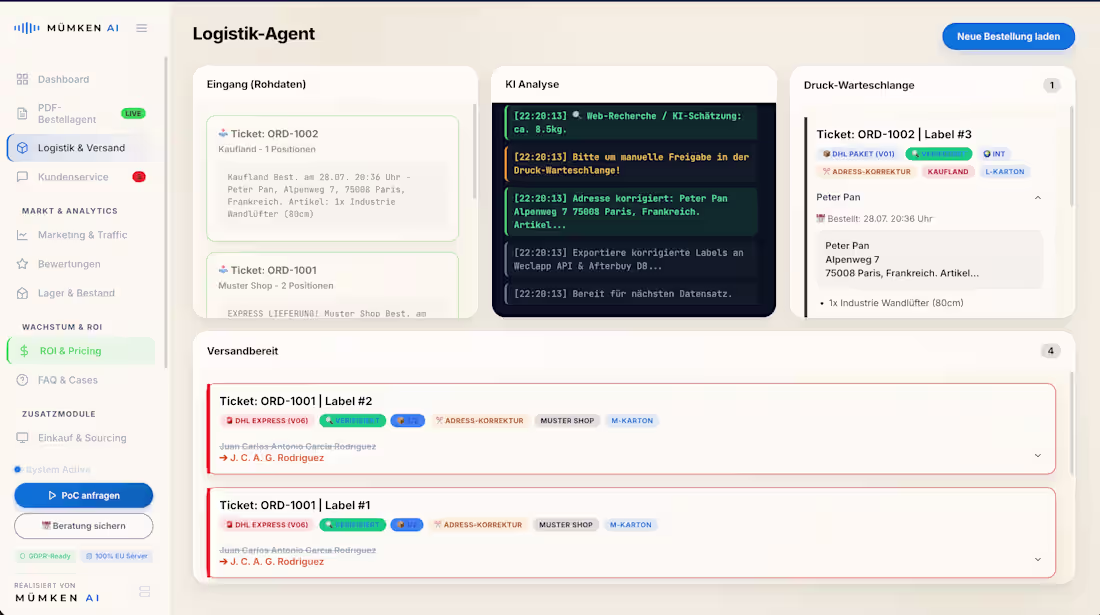Click the Kundenservice chat icon

[x=22, y=177]
